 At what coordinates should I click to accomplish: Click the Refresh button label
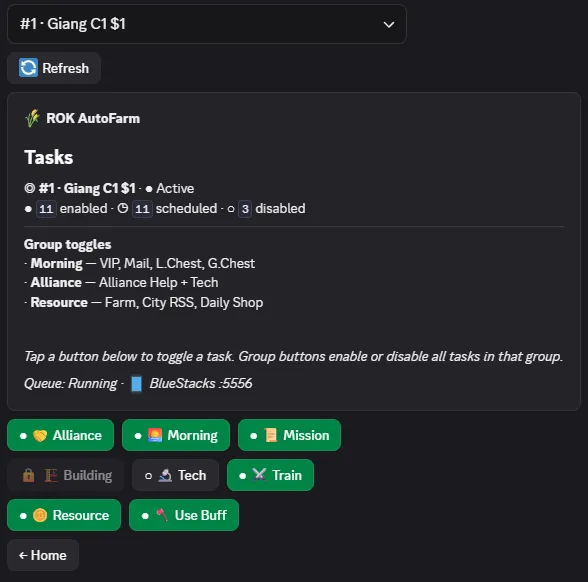[x=66, y=68]
